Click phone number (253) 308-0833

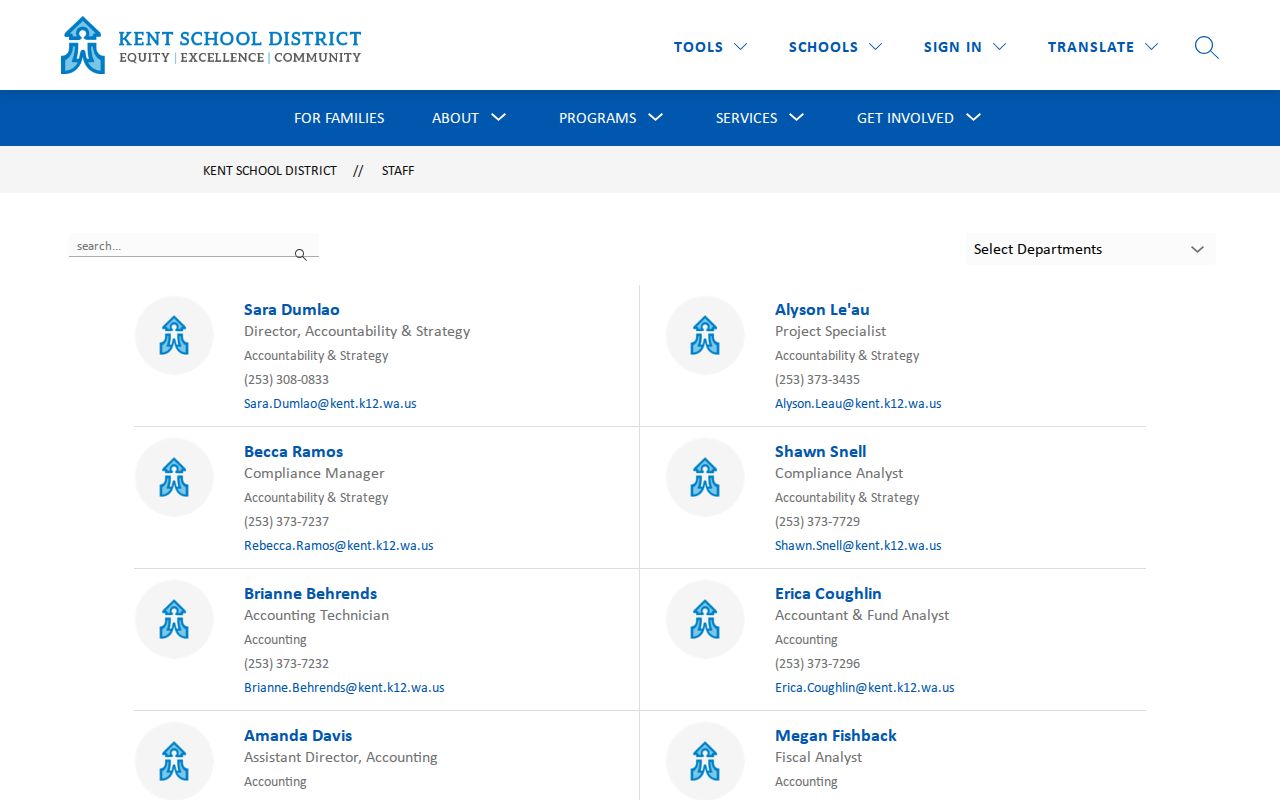(286, 380)
